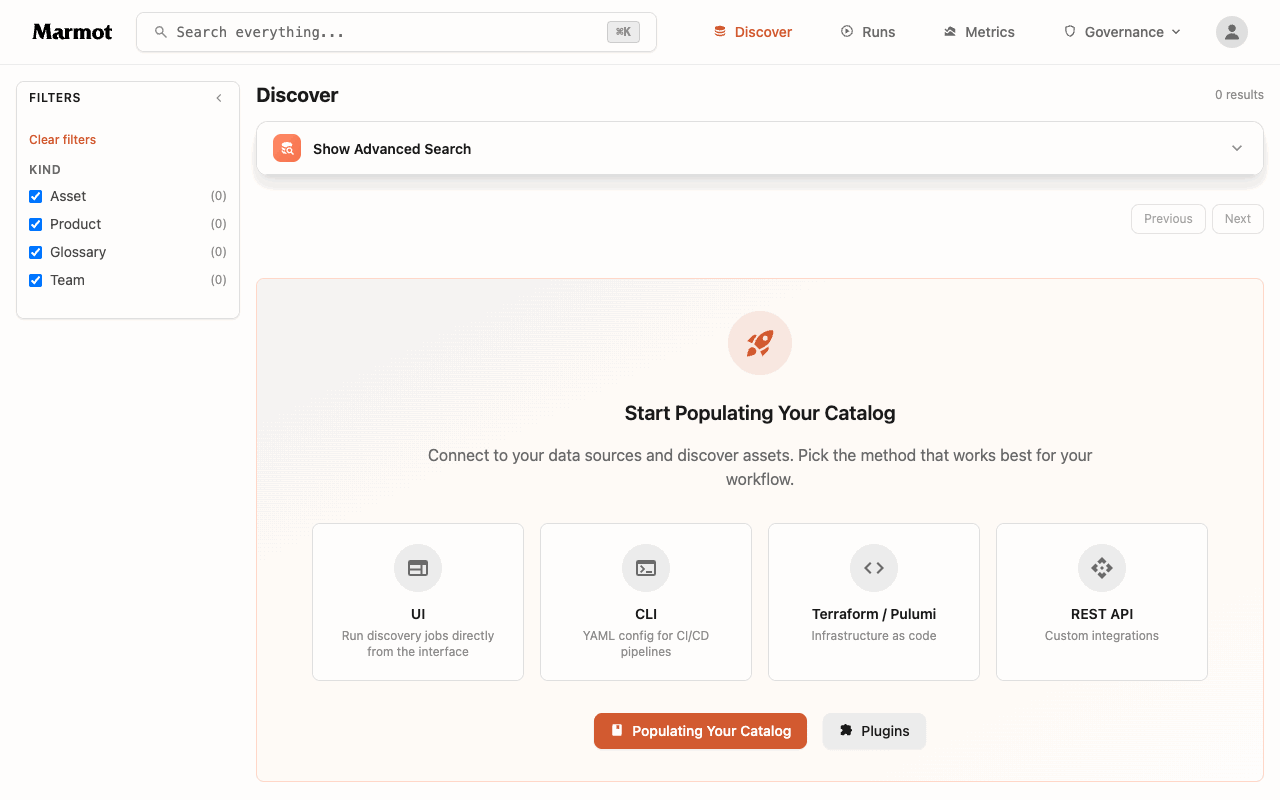Screen dimensions: 1280x800
Task: Expand the Show Advanced Search chevron
Action: pyautogui.click(x=1237, y=148)
